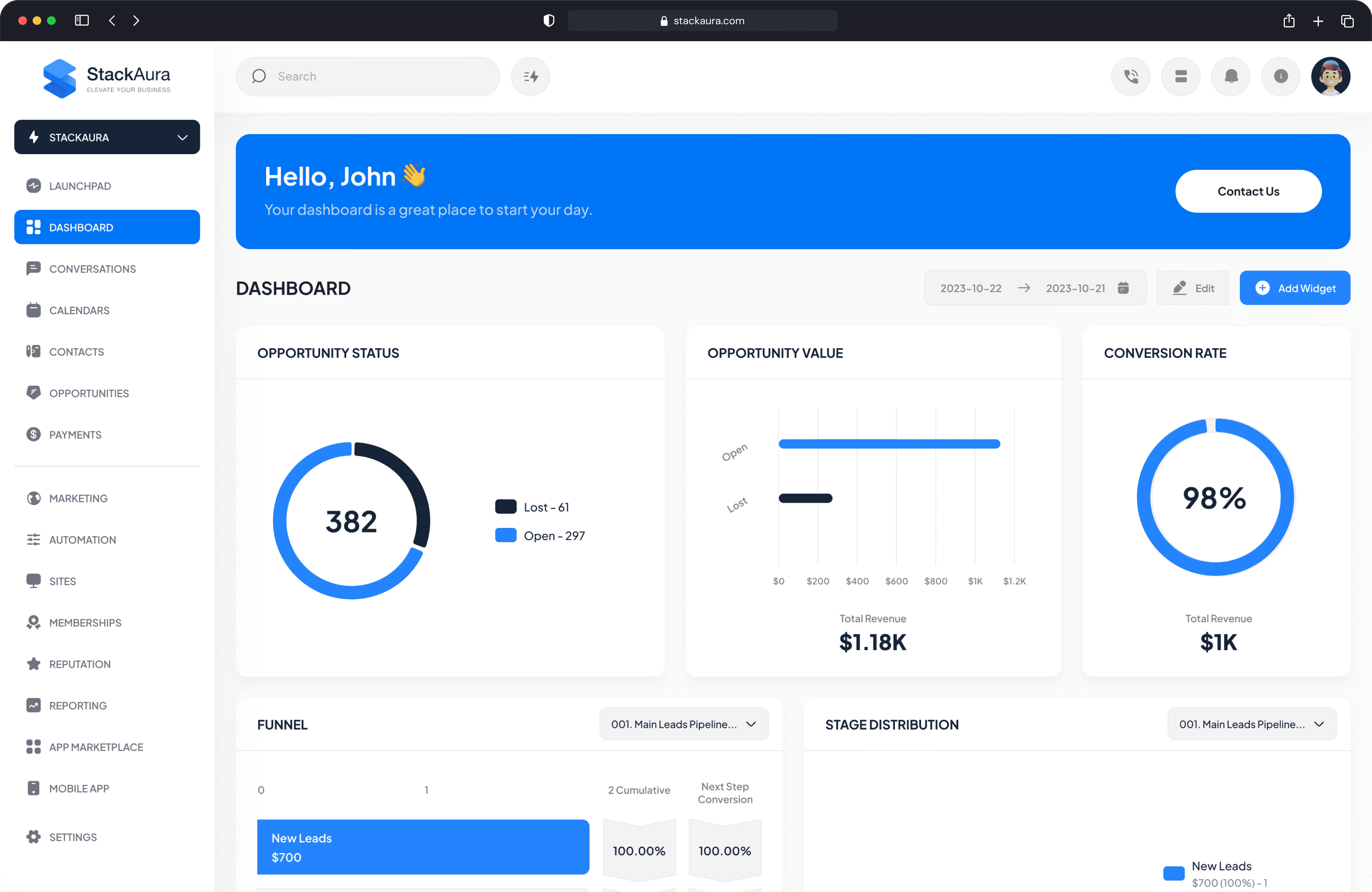Open Calendars from the sidebar
Viewport: 1372px width, 892px height.
79,310
